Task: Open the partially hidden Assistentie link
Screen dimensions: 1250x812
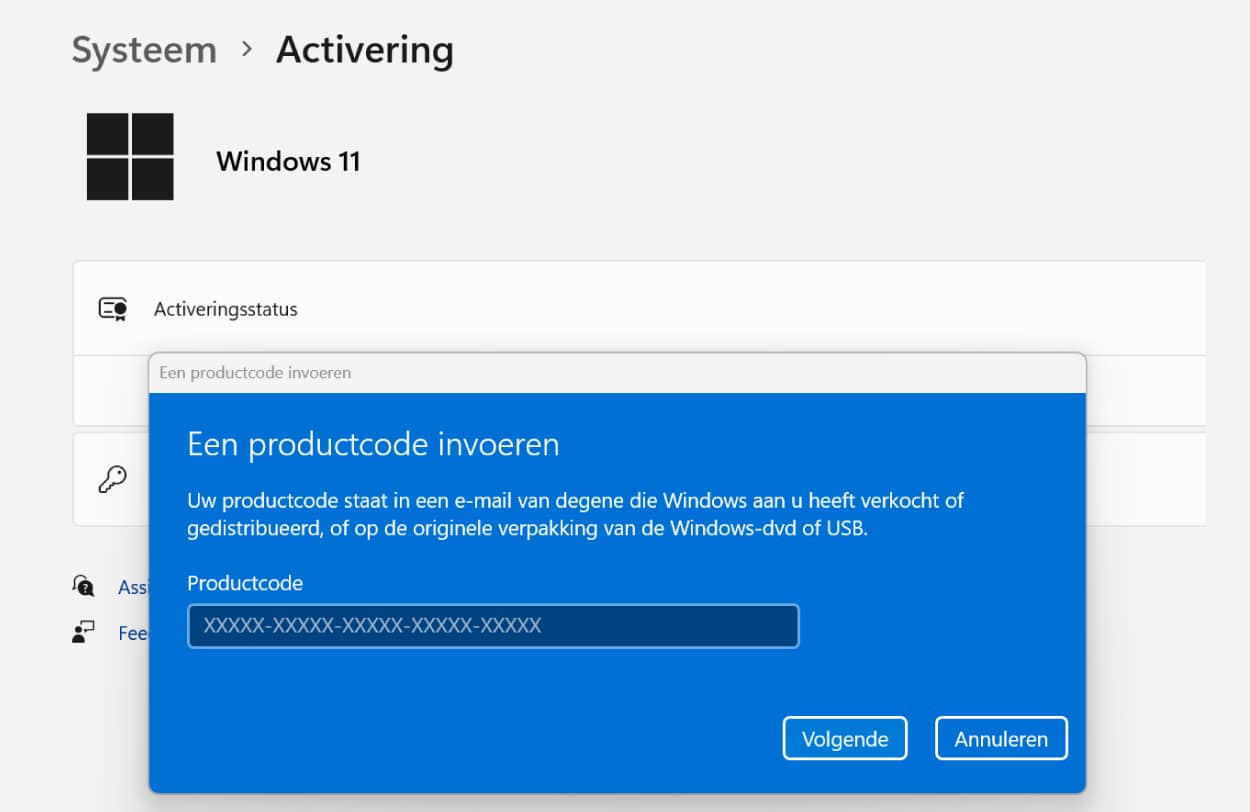Action: coord(133,587)
